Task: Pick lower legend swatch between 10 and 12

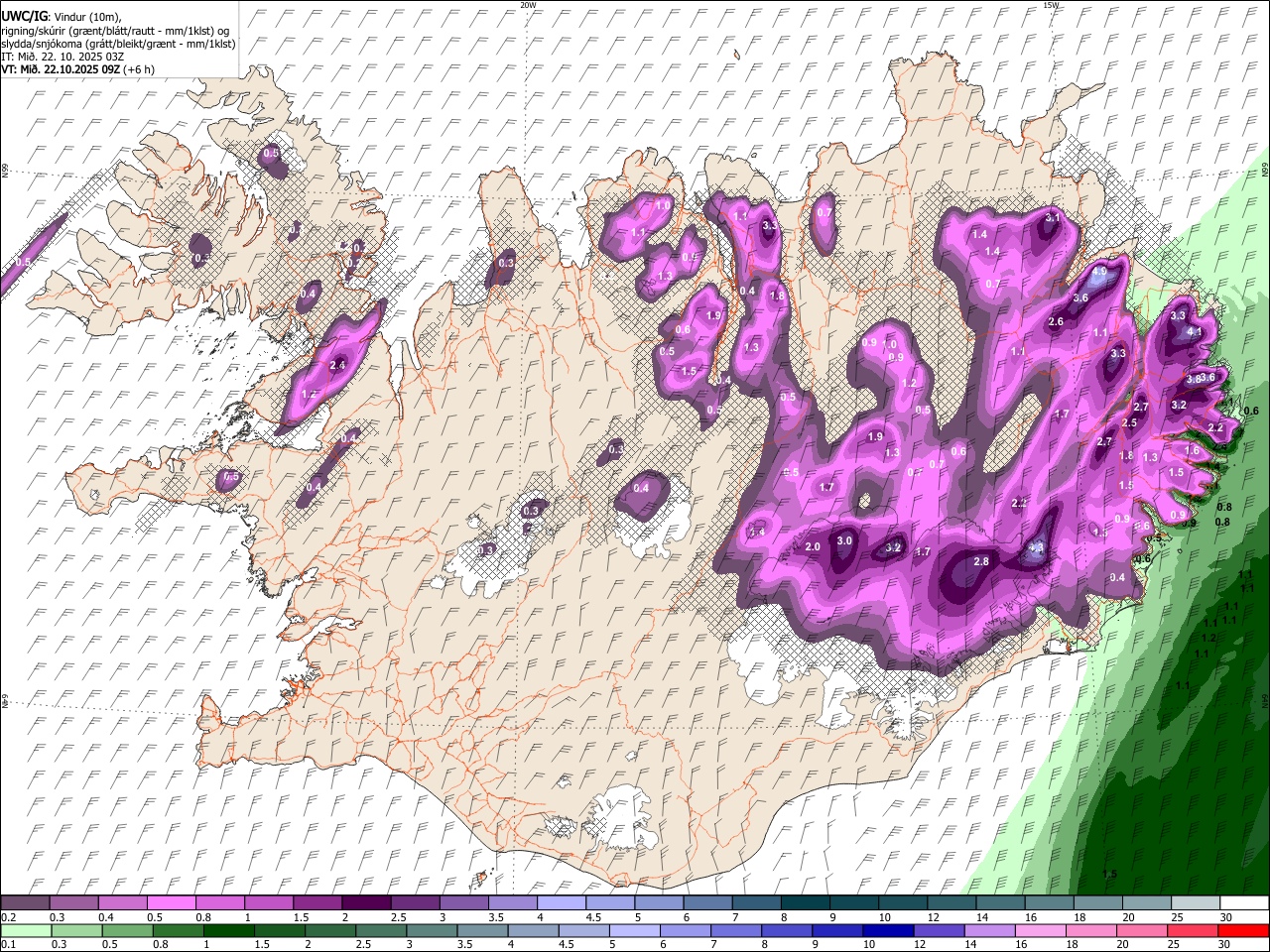Action: [888, 931]
